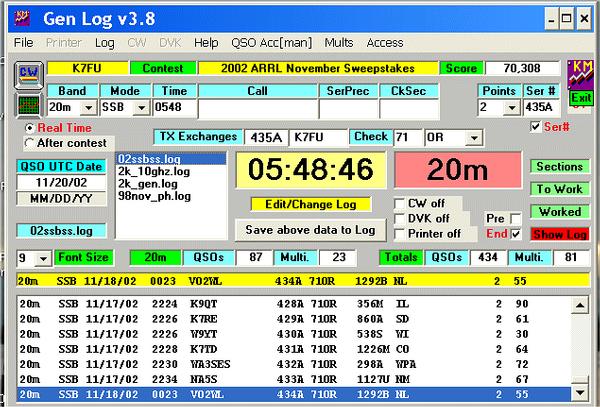The image size is (600, 407).
Task: Toggle the Ser# checkbox
Action: [x=536, y=126]
